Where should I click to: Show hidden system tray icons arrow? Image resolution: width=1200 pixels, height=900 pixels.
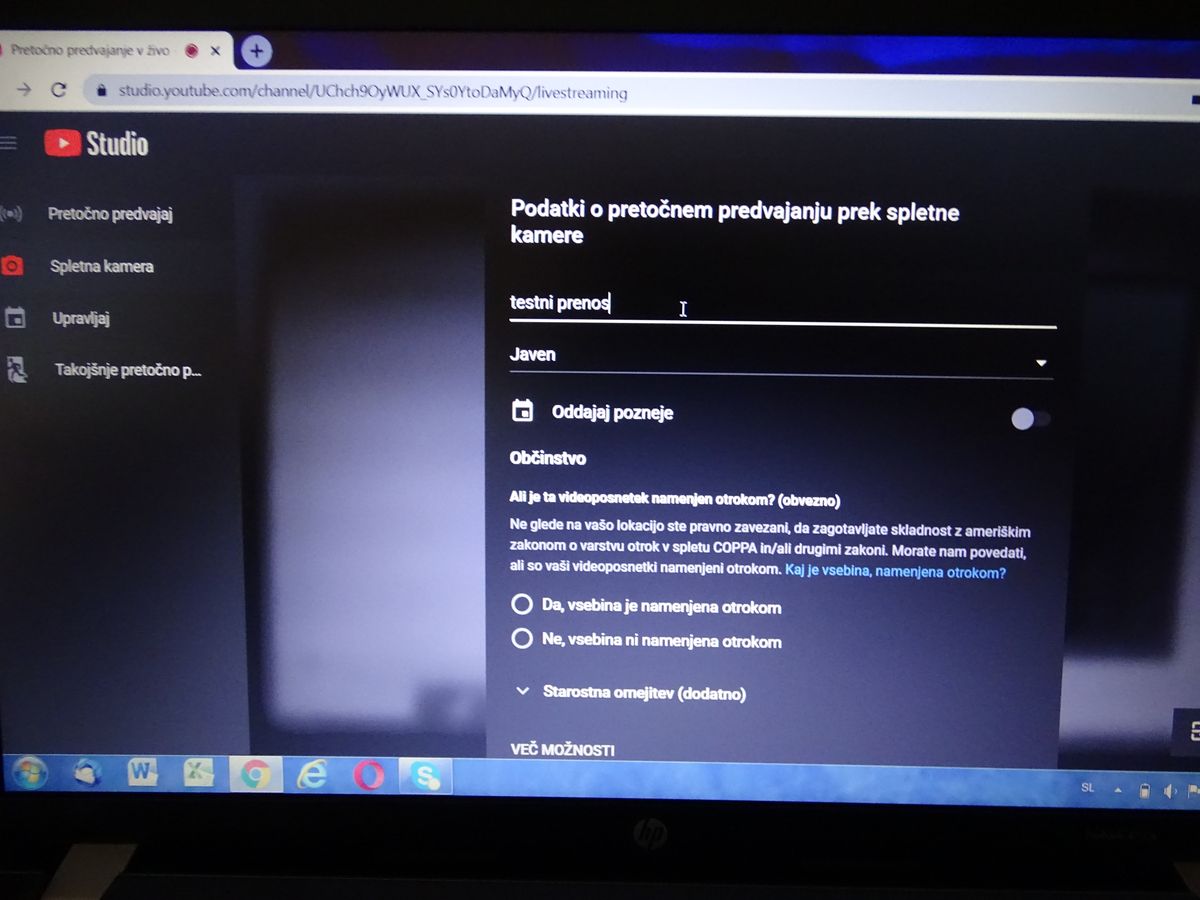click(1119, 789)
